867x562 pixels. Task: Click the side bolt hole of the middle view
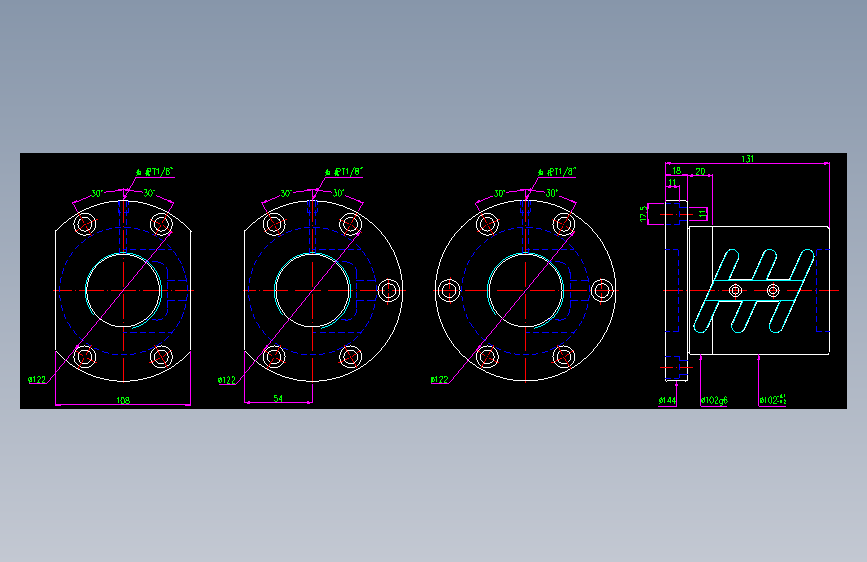(389, 290)
